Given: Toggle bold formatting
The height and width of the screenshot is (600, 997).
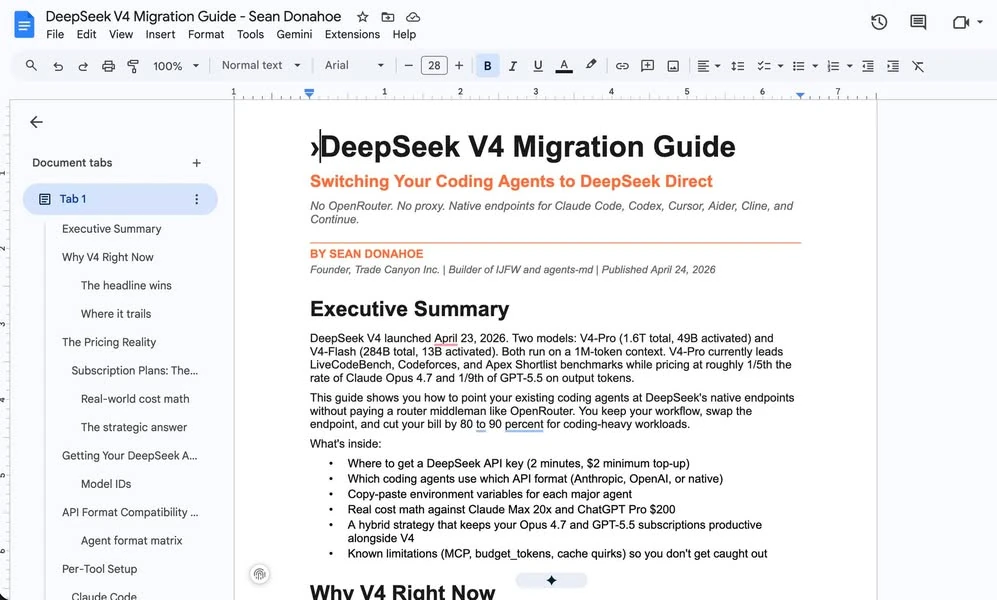Looking at the screenshot, I should pos(488,65).
